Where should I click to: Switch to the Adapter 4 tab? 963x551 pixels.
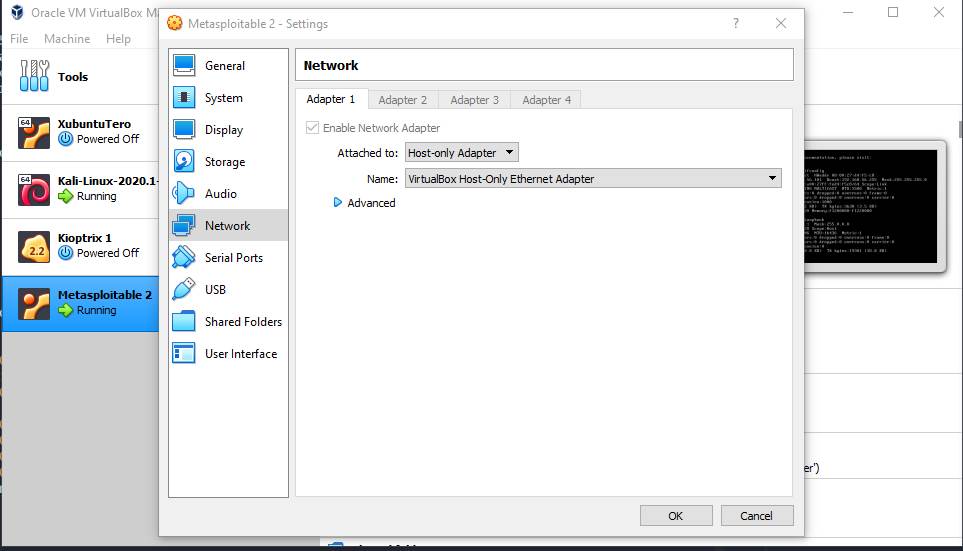(x=546, y=100)
